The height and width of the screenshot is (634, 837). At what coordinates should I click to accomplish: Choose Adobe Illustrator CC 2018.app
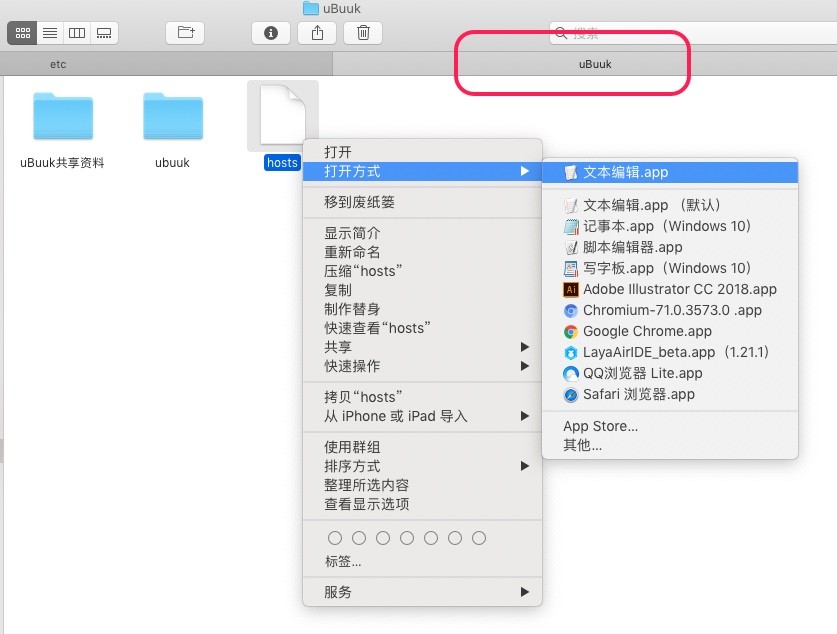click(679, 289)
